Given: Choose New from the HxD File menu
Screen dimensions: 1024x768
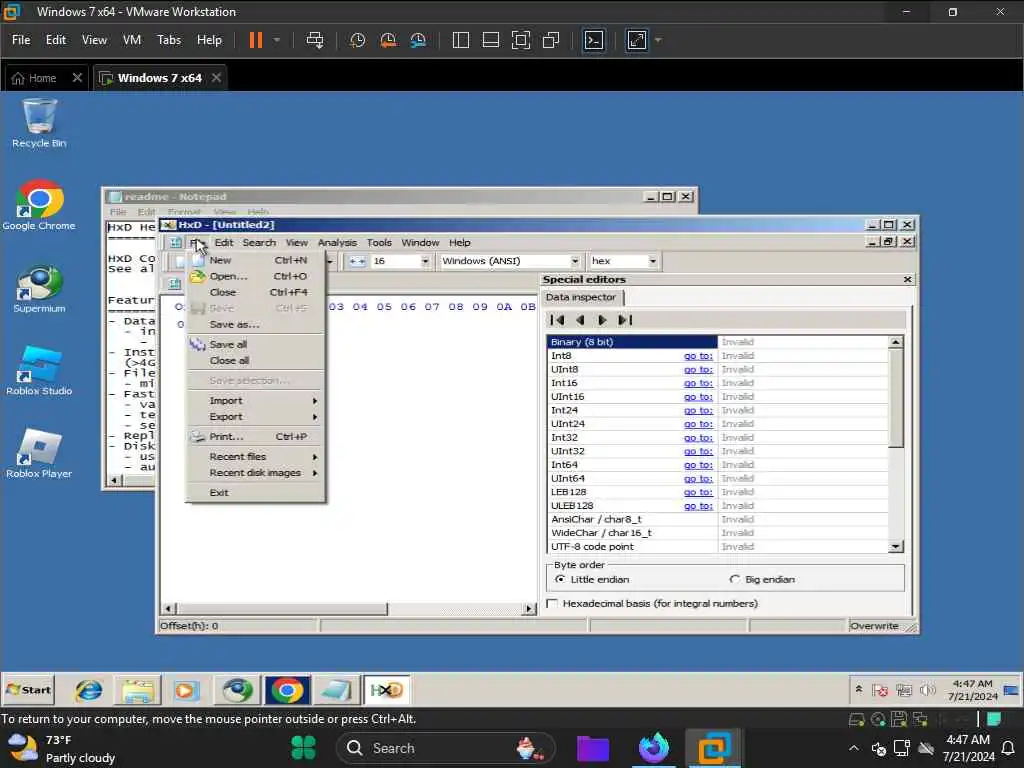Looking at the screenshot, I should (256, 260).
